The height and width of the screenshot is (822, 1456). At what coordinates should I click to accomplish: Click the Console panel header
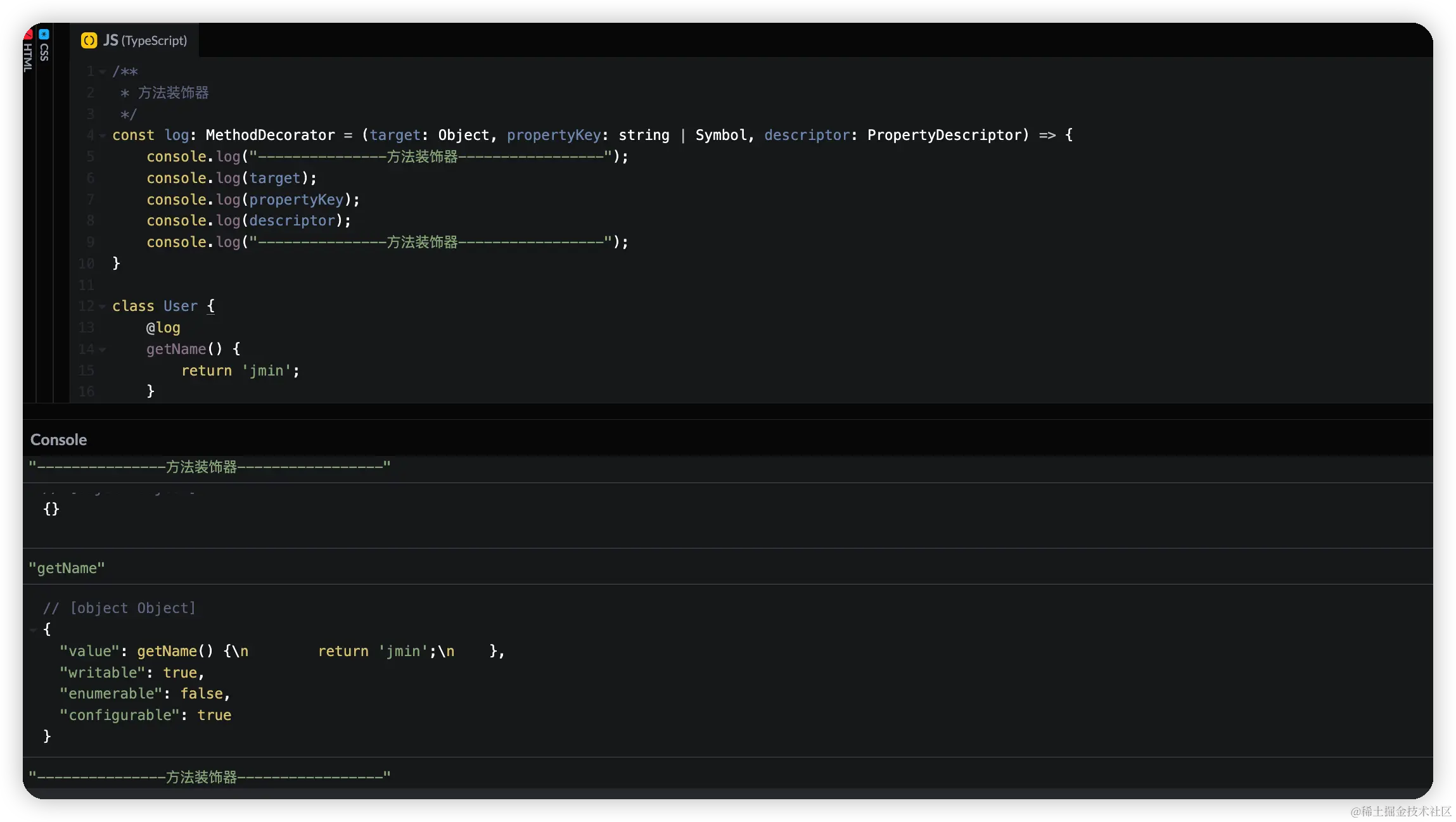(58, 439)
